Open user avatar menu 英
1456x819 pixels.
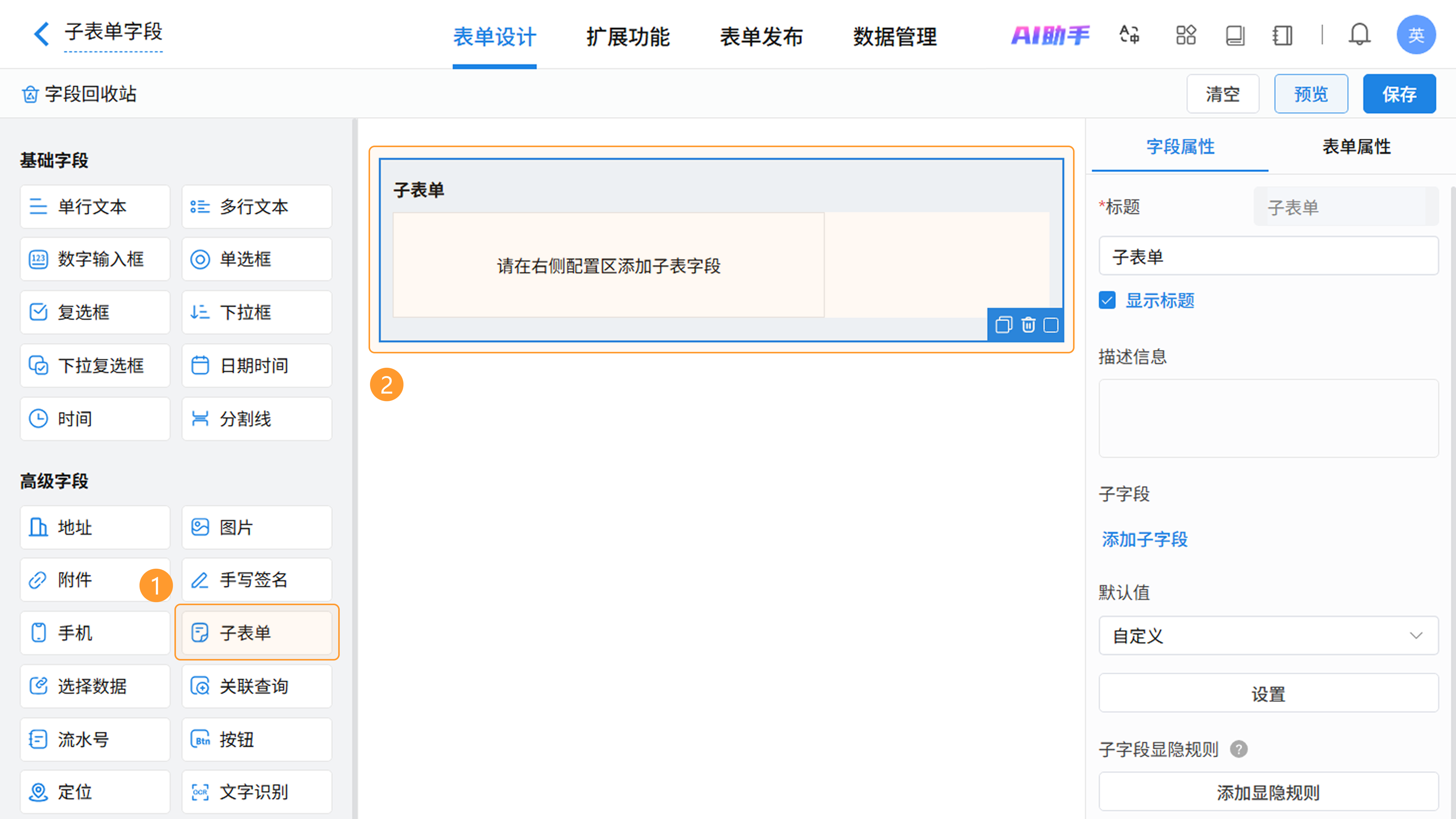tap(1415, 35)
